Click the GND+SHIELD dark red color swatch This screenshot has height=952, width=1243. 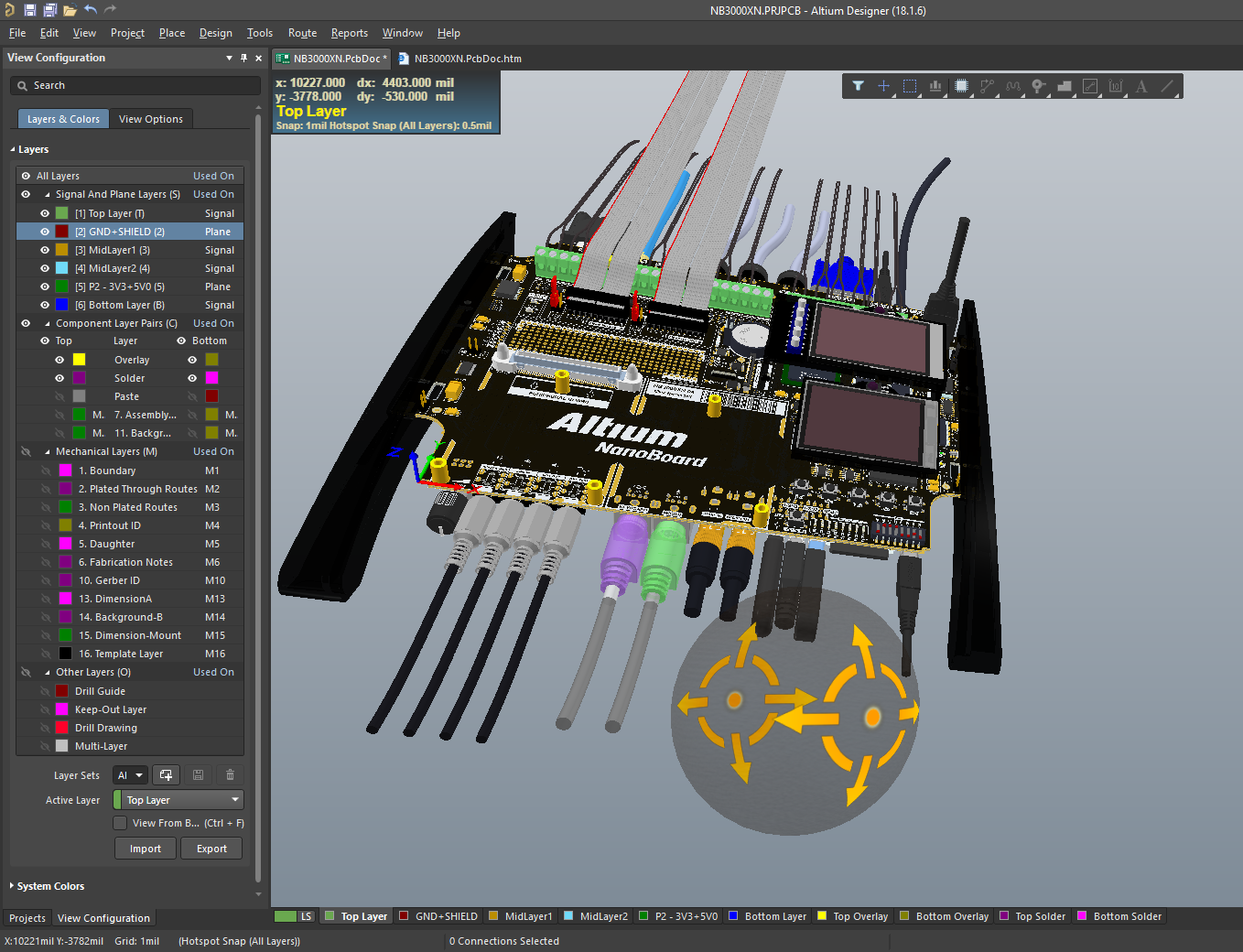coord(62,232)
